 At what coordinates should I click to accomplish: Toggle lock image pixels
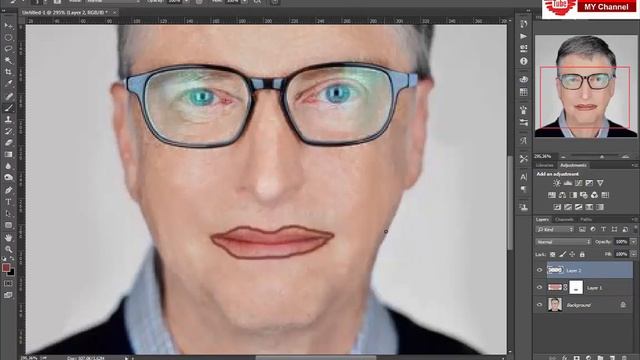(562, 254)
